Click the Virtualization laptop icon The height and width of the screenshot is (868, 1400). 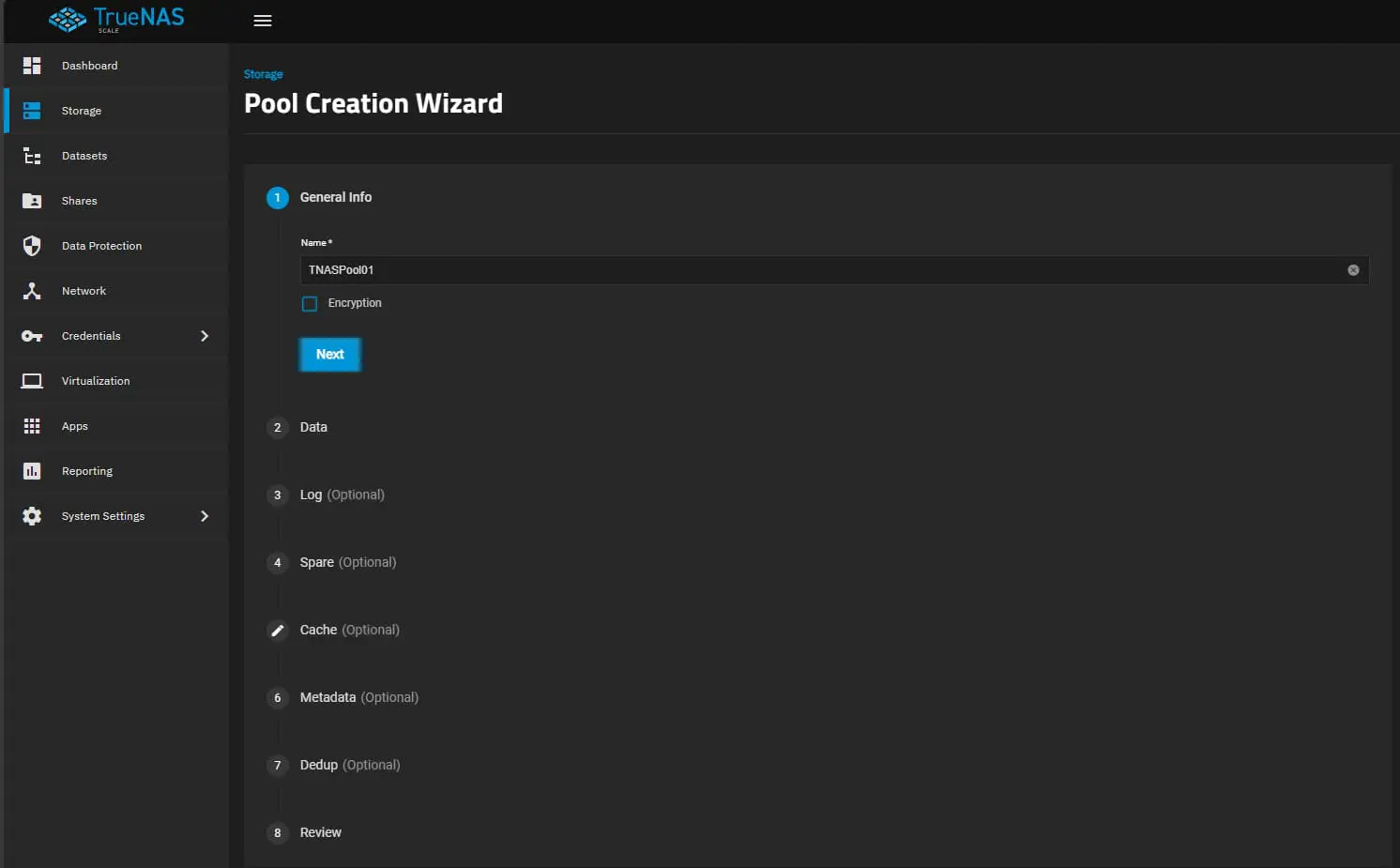click(x=32, y=381)
